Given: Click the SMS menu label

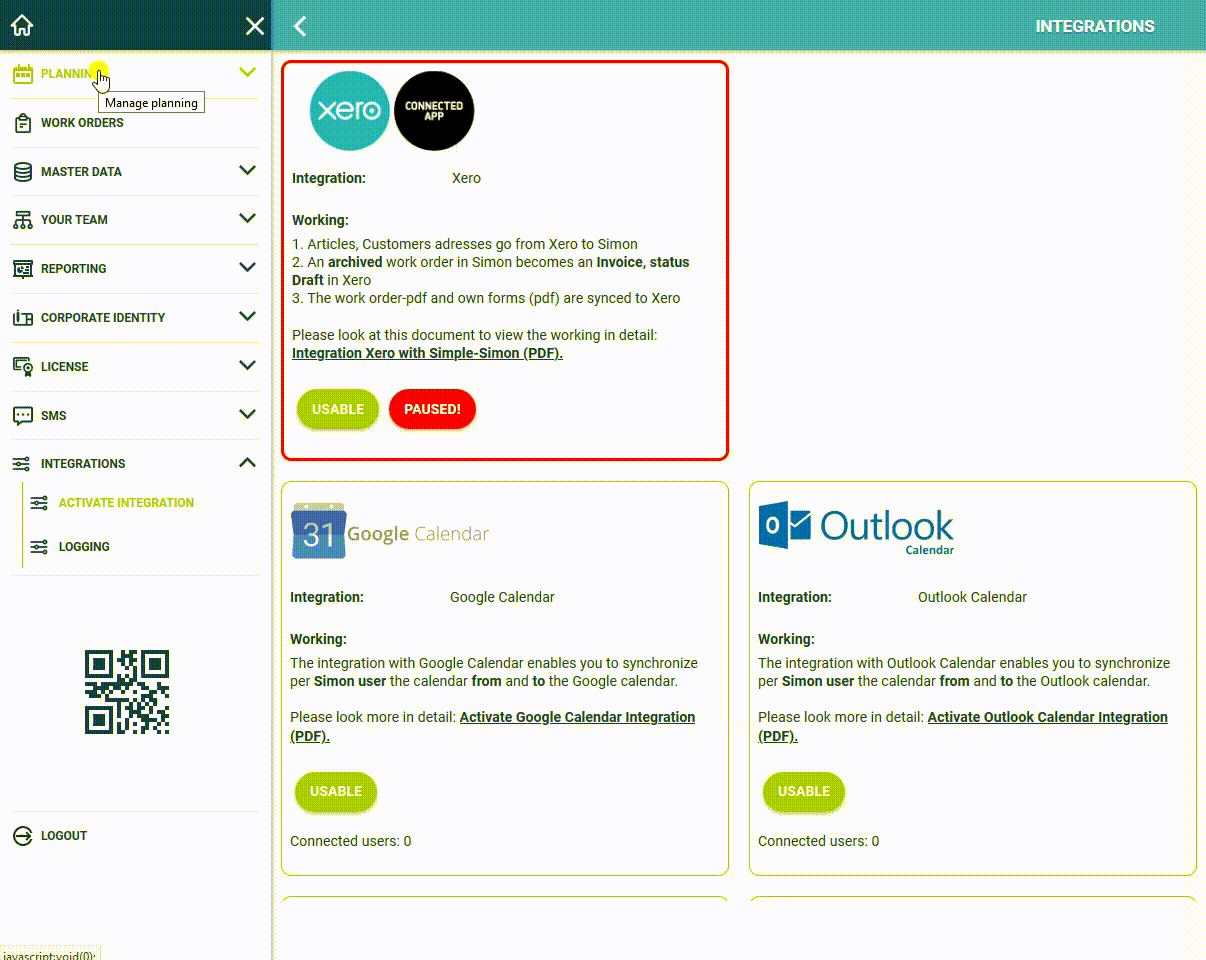Looking at the screenshot, I should coord(54,416).
